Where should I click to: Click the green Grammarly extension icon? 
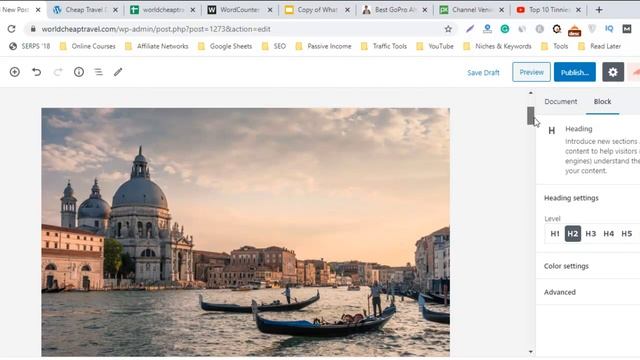tap(505, 29)
